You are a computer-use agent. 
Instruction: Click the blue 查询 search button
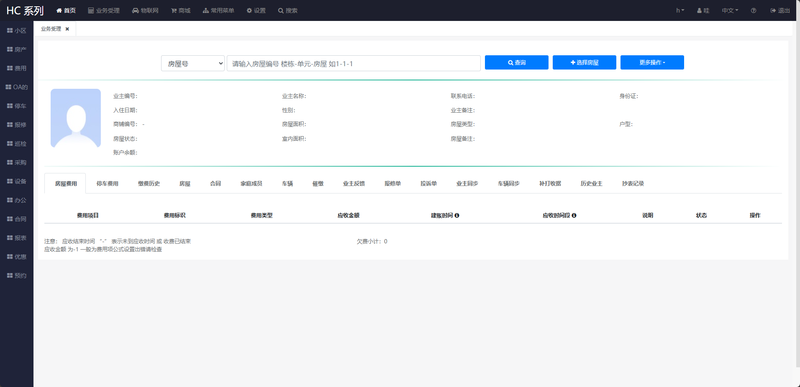pyautogui.click(x=516, y=63)
